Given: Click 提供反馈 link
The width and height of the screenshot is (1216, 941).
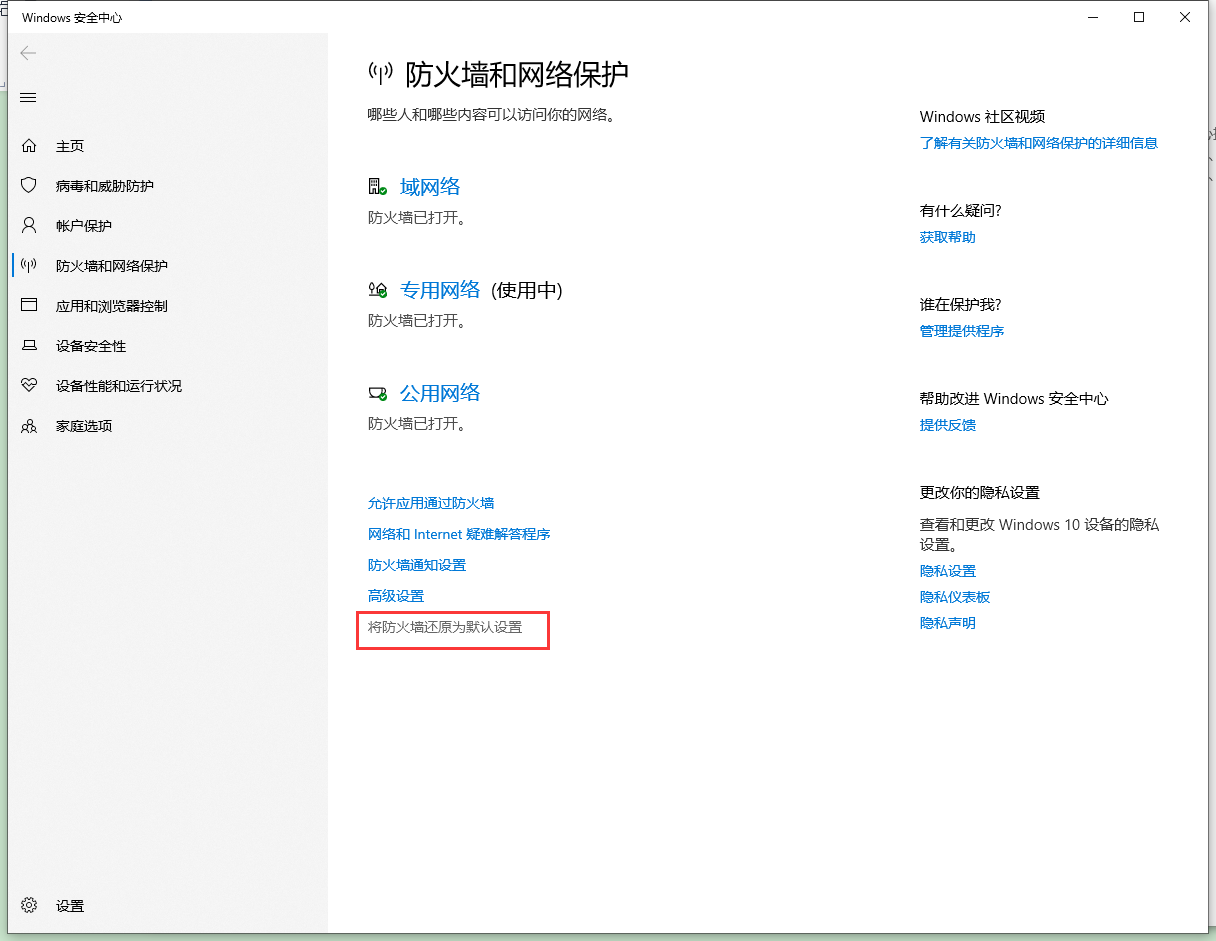Looking at the screenshot, I should click(x=948, y=425).
